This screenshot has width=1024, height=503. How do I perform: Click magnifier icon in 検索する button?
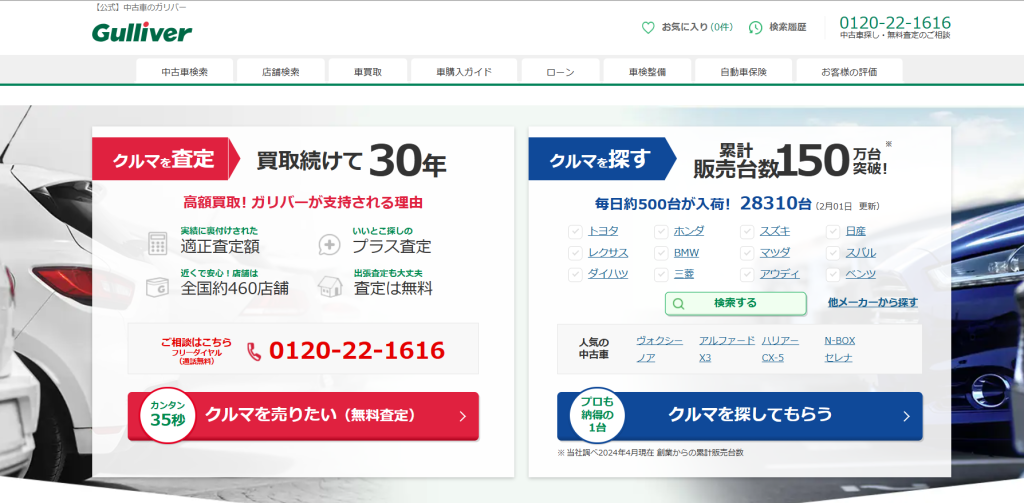tap(678, 304)
